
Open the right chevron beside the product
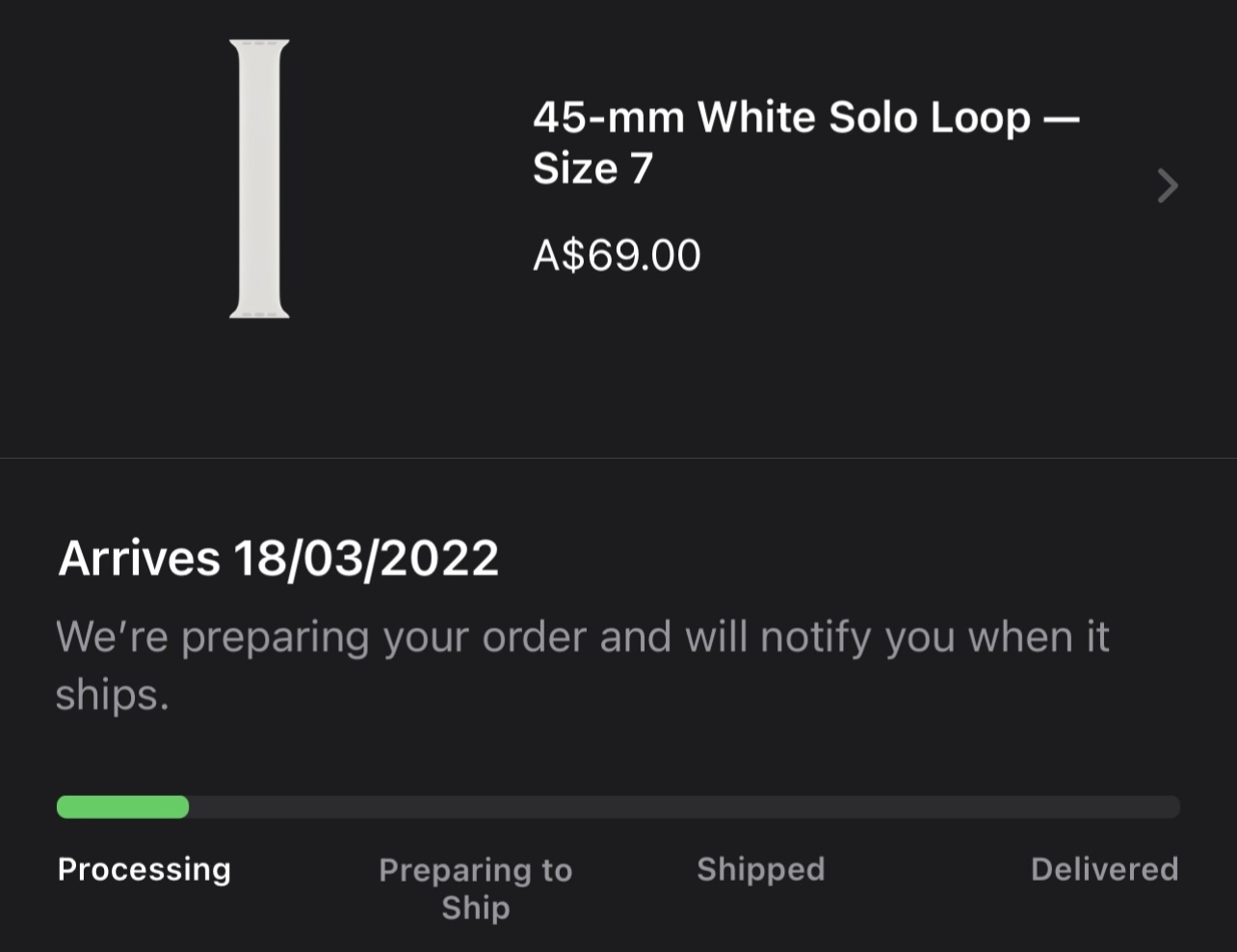(1168, 186)
